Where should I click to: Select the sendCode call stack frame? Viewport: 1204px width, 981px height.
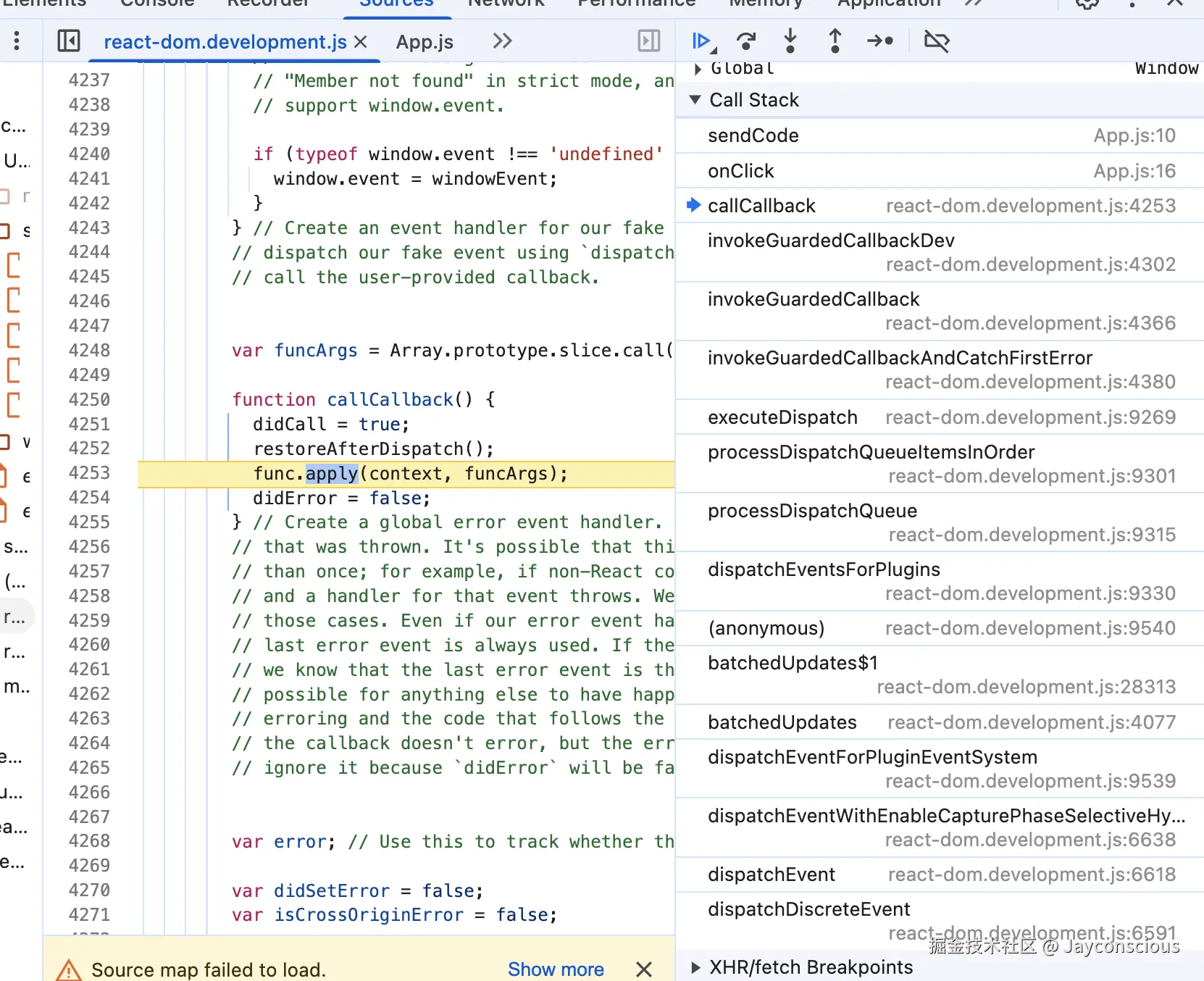(x=940, y=135)
